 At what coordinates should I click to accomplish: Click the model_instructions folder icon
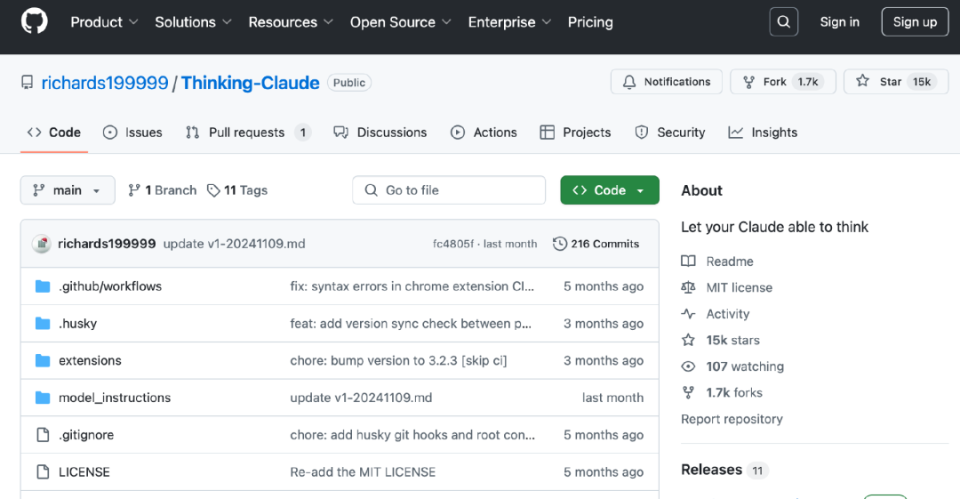[x=43, y=398]
